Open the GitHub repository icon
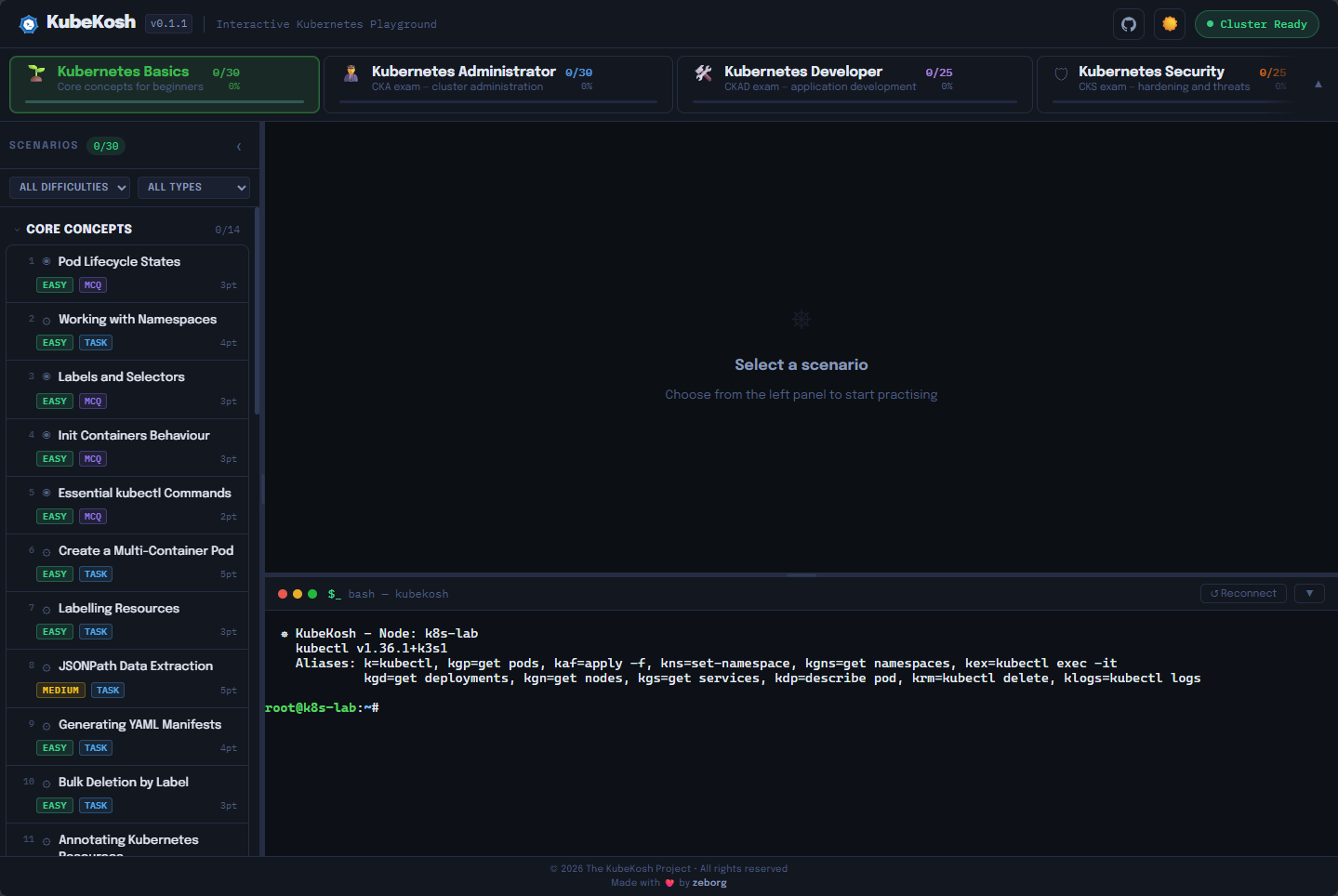The width and height of the screenshot is (1338, 896). point(1129,24)
